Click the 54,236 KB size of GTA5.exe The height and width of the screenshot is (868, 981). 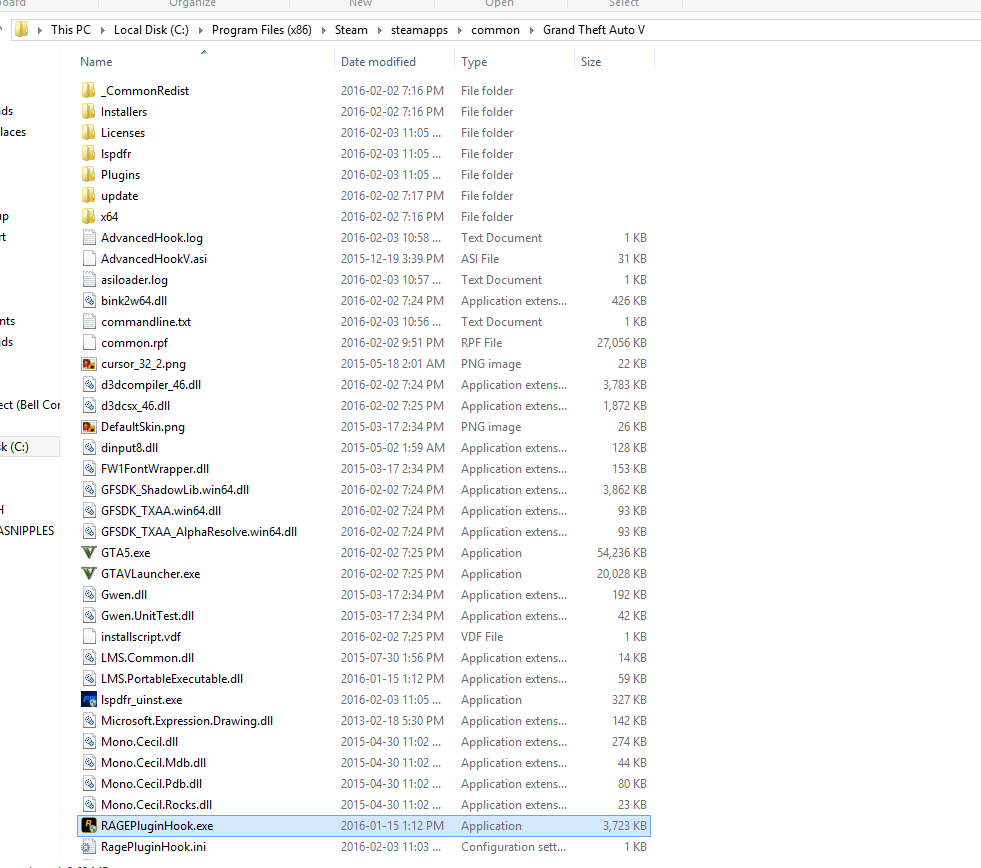(x=621, y=553)
